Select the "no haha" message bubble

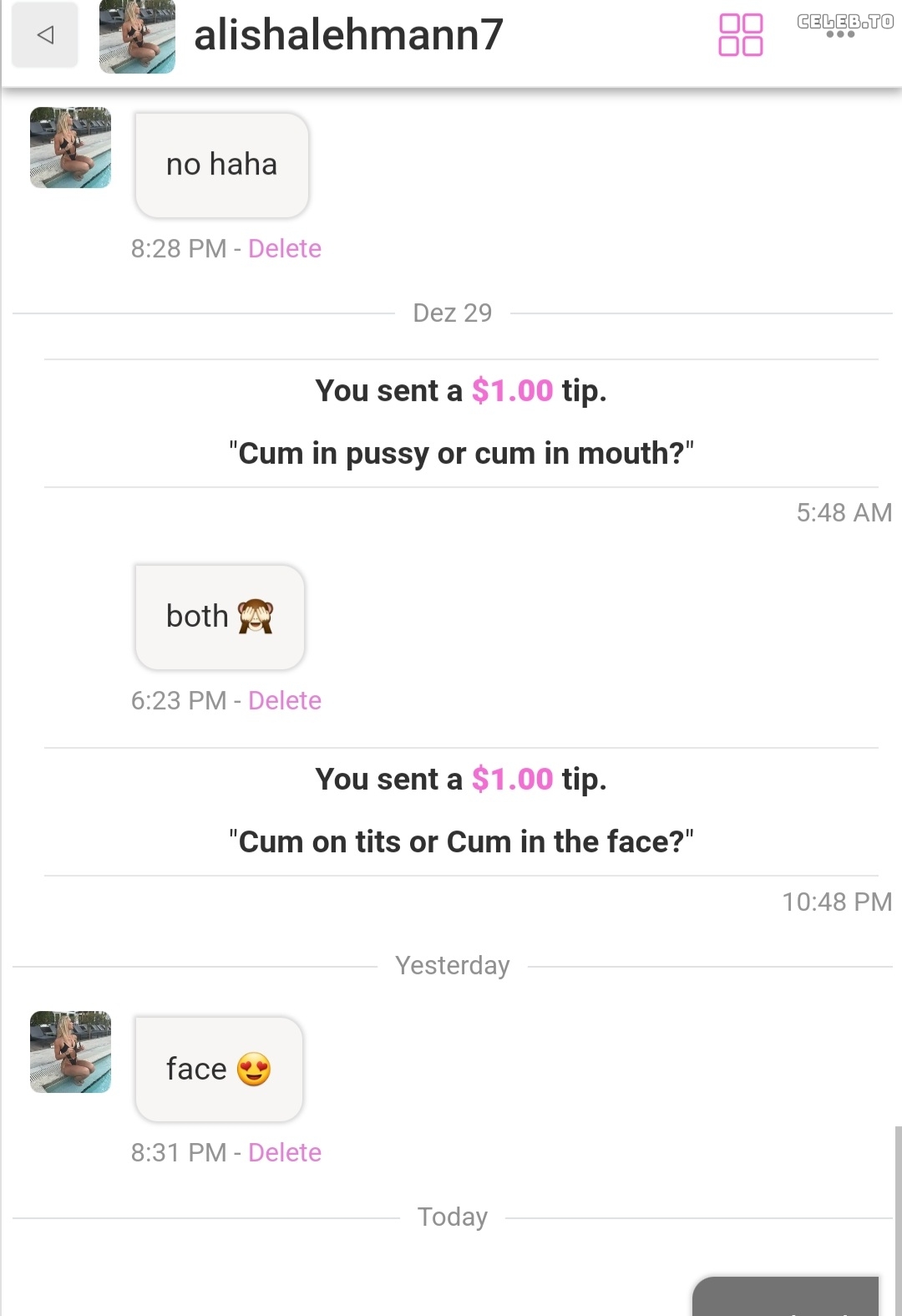(x=221, y=165)
